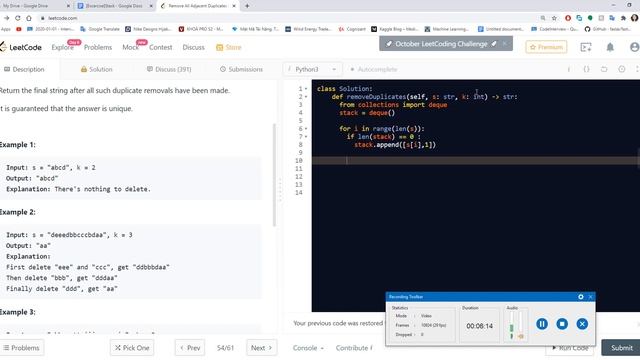Open the extensions puzzle icon
This screenshot has height=360, width=640.
623,18
